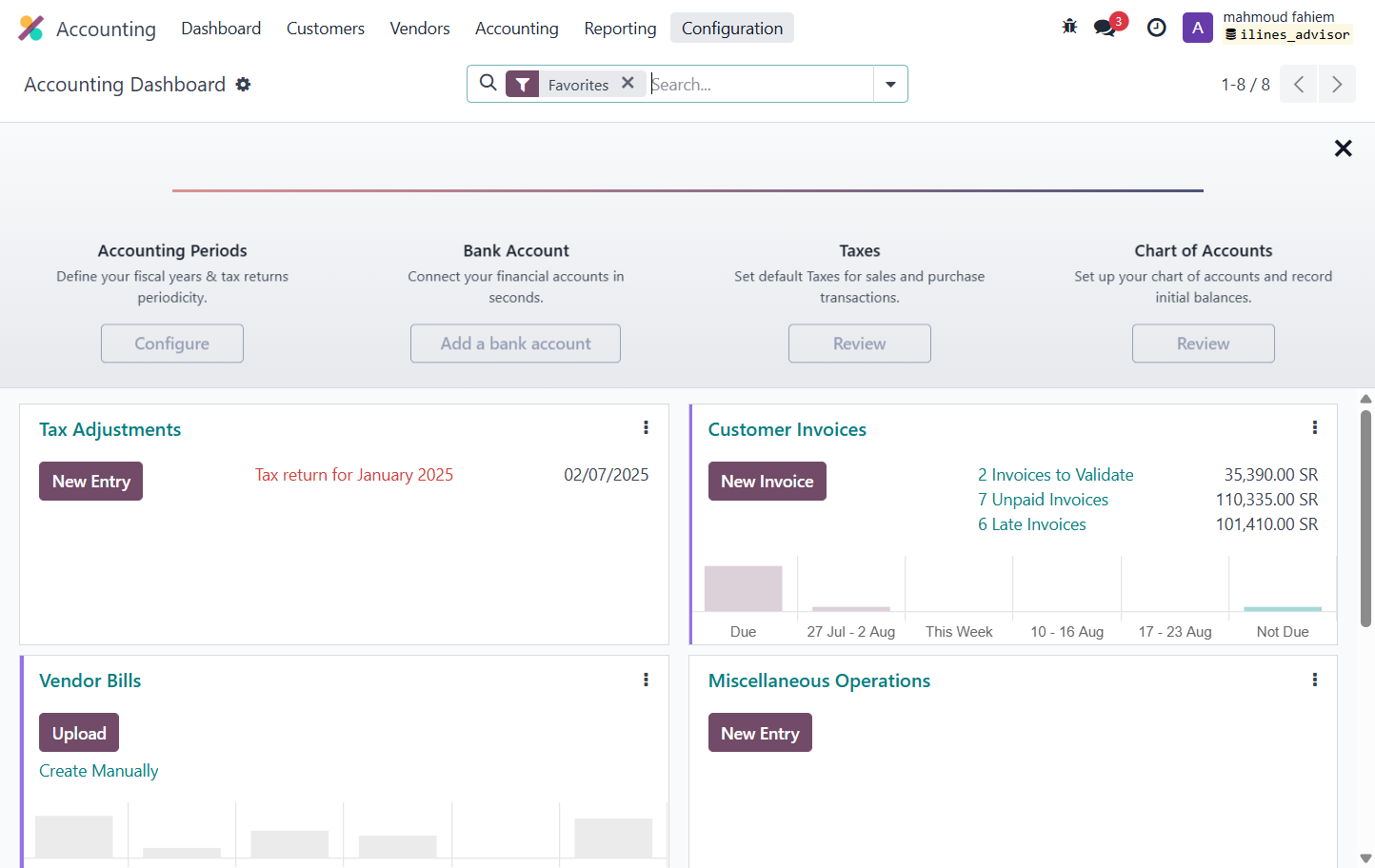This screenshot has height=868, width=1375.
Task: Create a New Invoice
Action: coord(767,482)
